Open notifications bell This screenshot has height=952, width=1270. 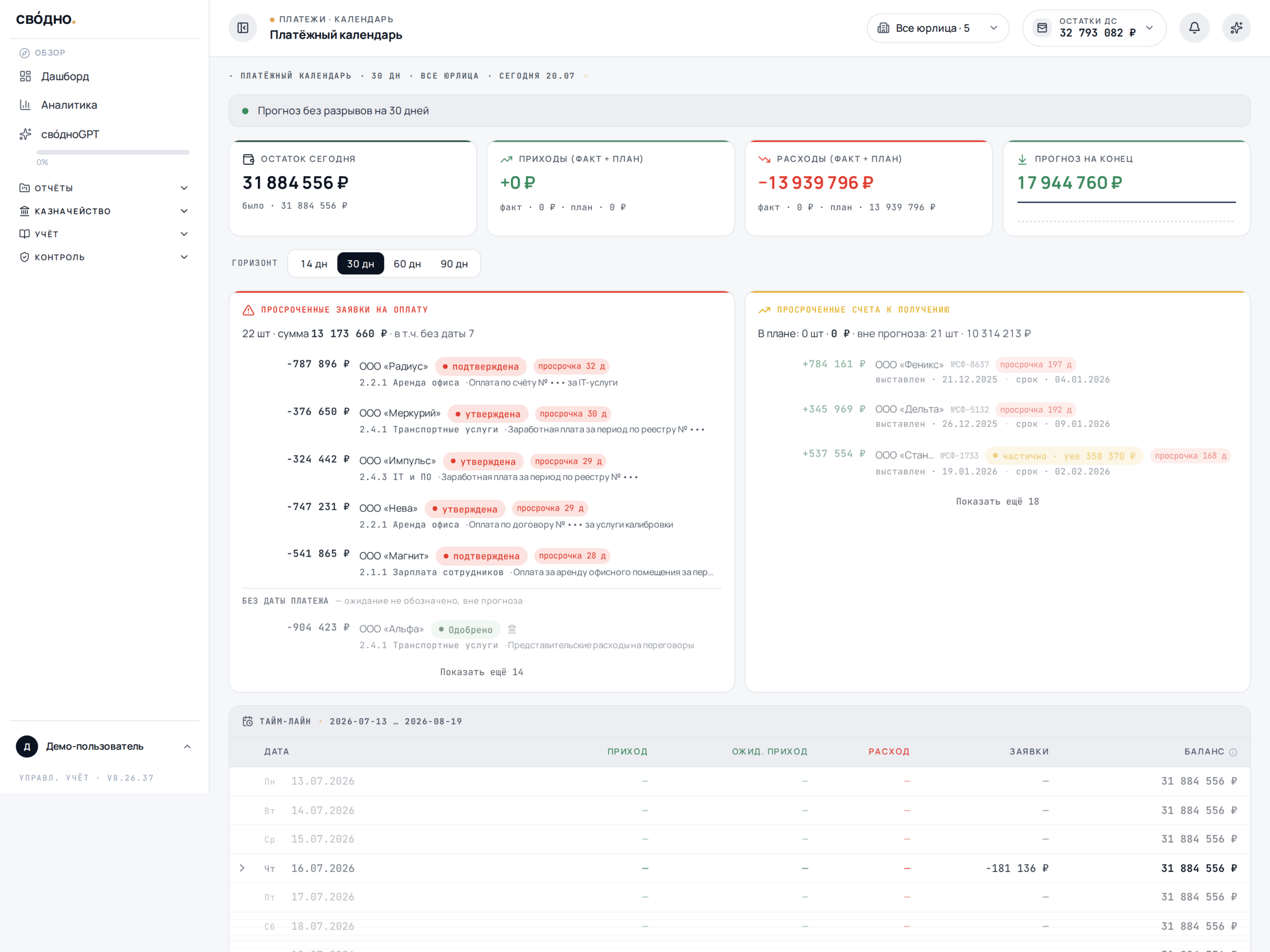pos(1194,28)
